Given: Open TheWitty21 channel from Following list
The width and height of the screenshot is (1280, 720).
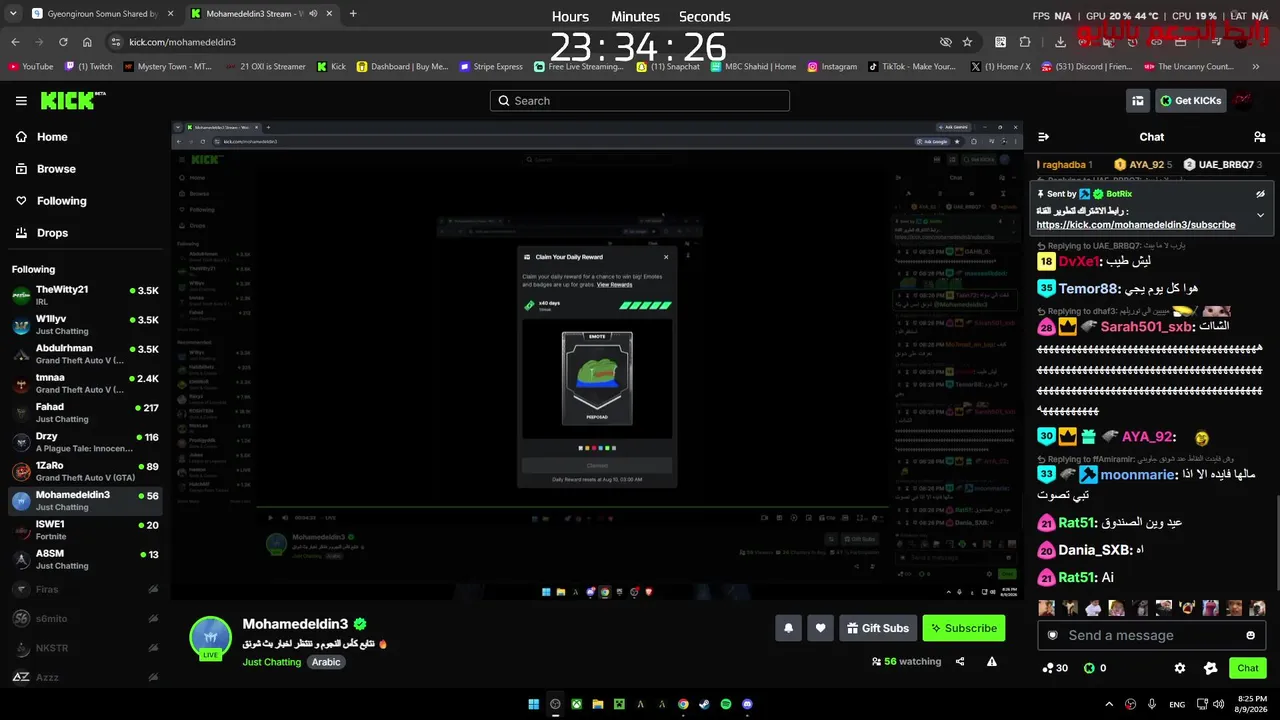Looking at the screenshot, I should click(85, 296).
